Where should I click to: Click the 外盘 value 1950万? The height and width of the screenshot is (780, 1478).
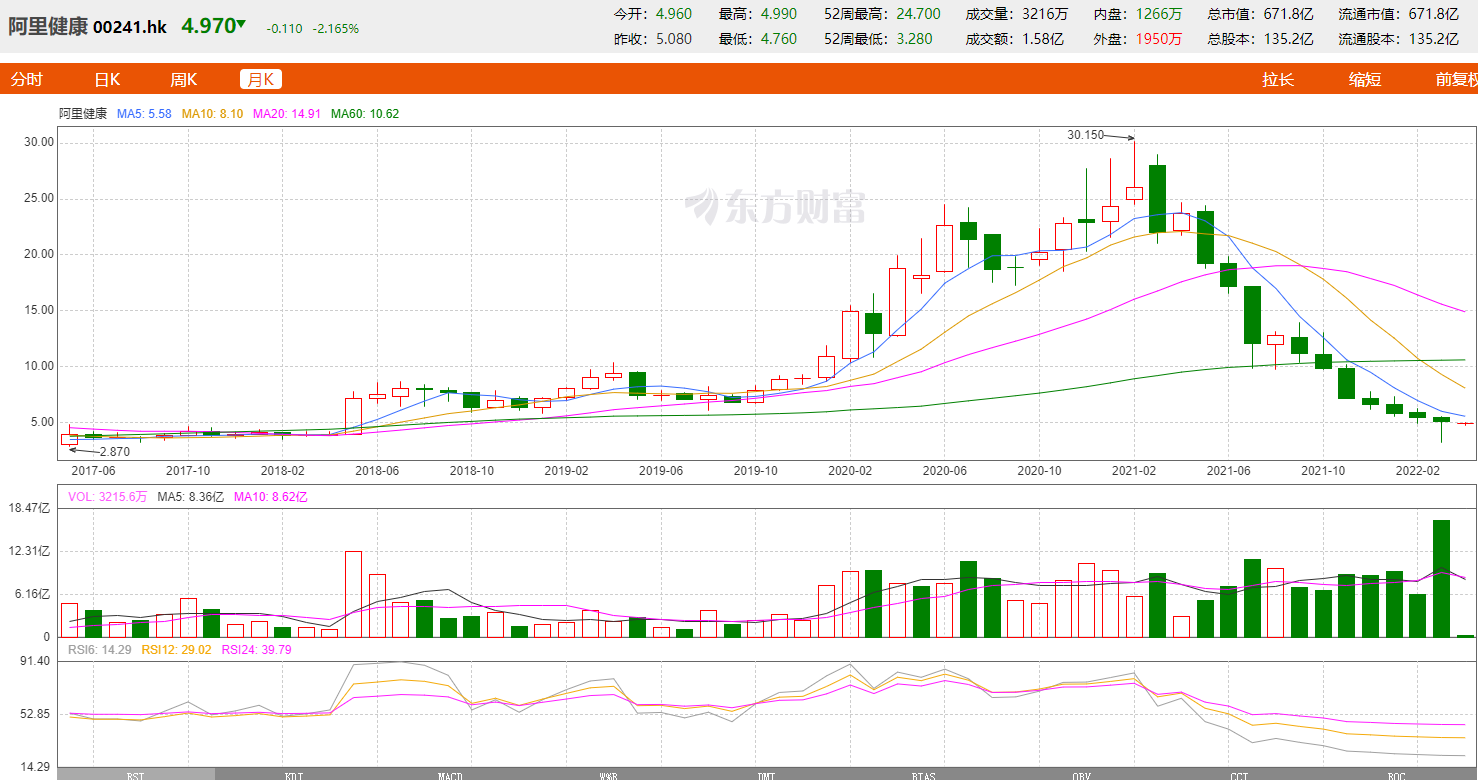(1159, 39)
